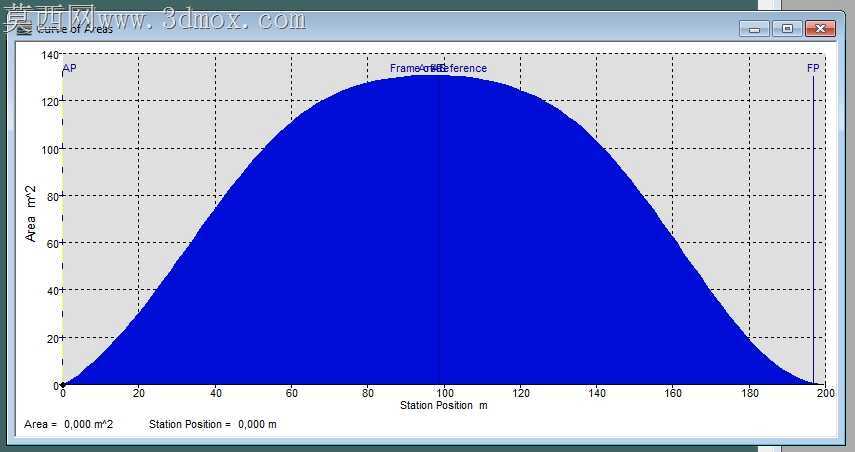Maximize the Curve of Areas window
The image size is (855, 452).
[x=787, y=29]
